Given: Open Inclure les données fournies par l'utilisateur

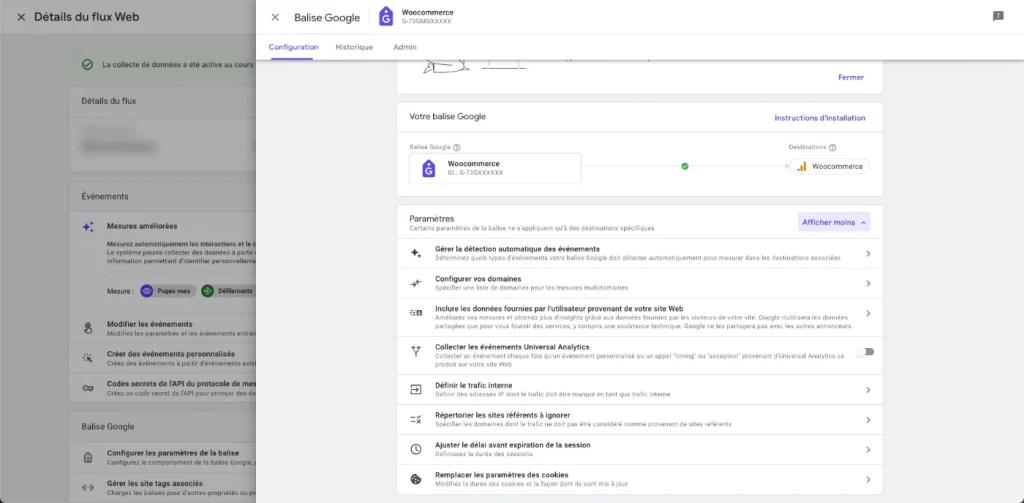Looking at the screenshot, I should click(x=640, y=317).
